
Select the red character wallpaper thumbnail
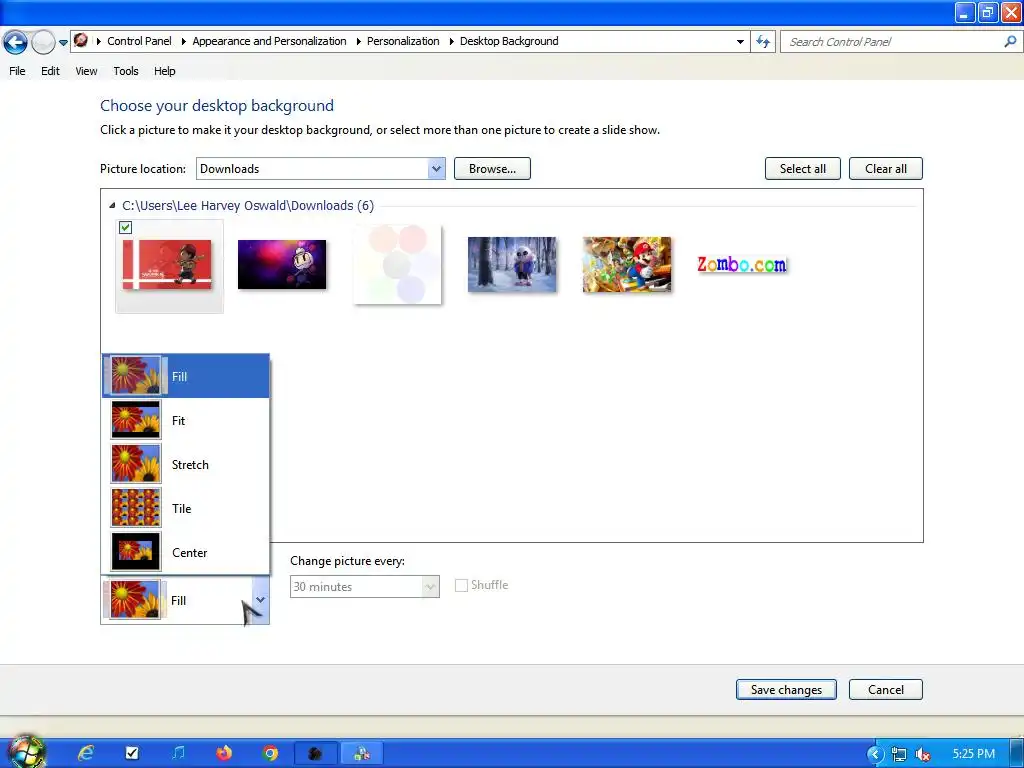[167, 264]
